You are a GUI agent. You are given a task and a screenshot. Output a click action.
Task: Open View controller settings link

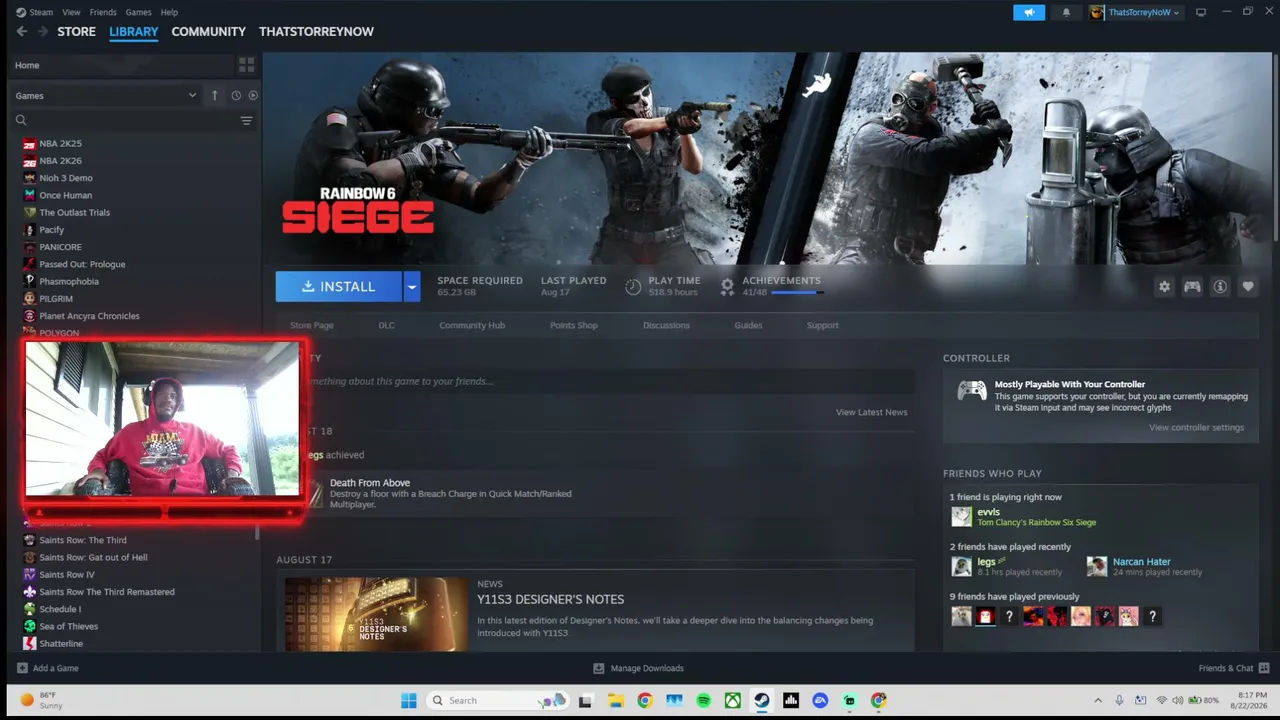point(1196,428)
